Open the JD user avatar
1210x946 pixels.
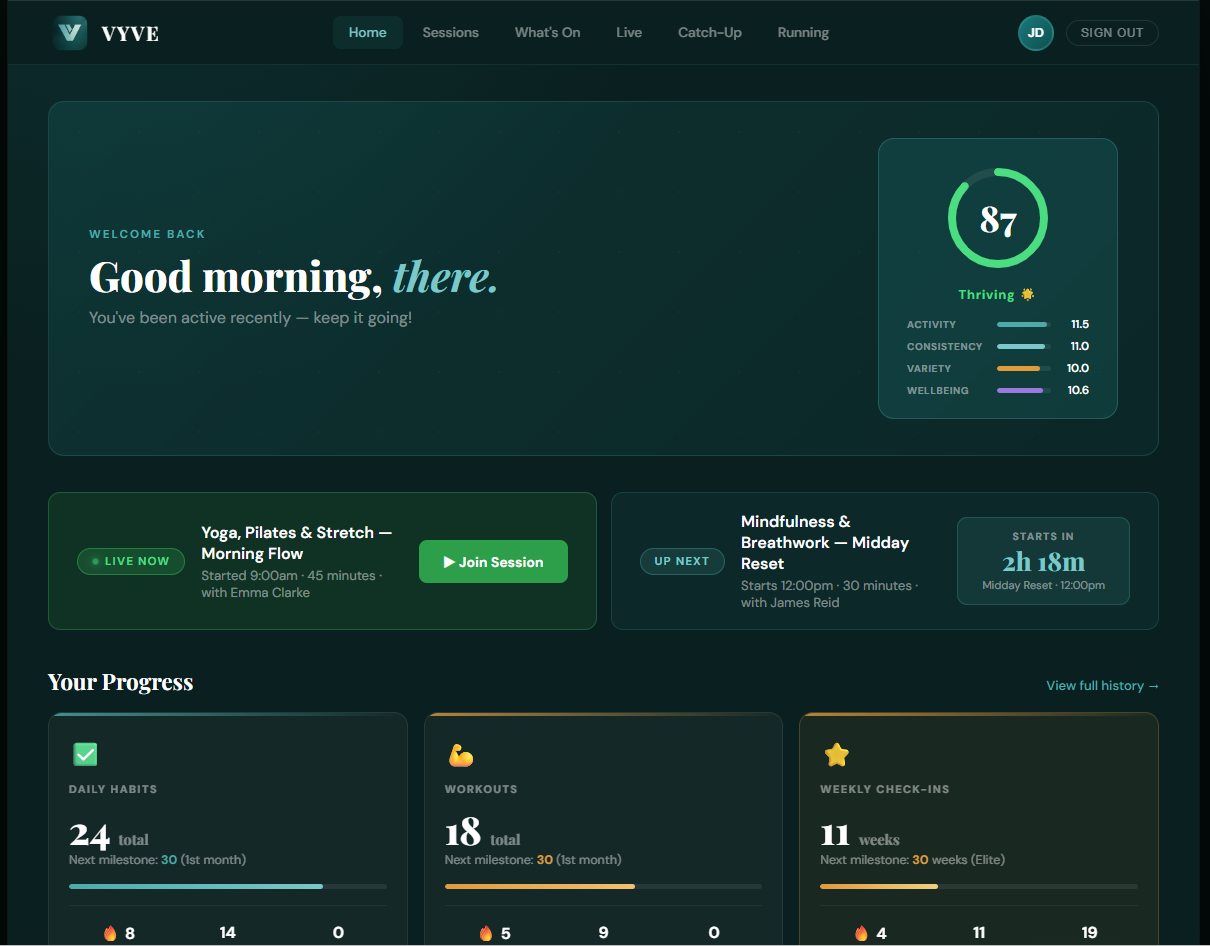[1035, 33]
